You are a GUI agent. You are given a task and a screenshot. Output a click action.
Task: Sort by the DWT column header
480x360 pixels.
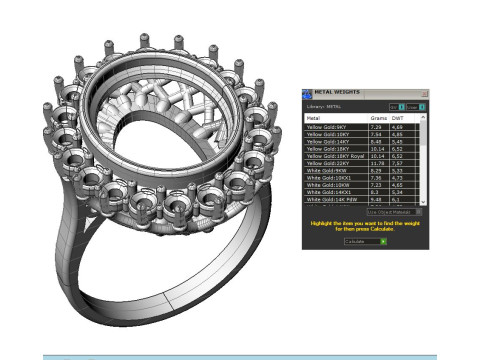tap(402, 118)
